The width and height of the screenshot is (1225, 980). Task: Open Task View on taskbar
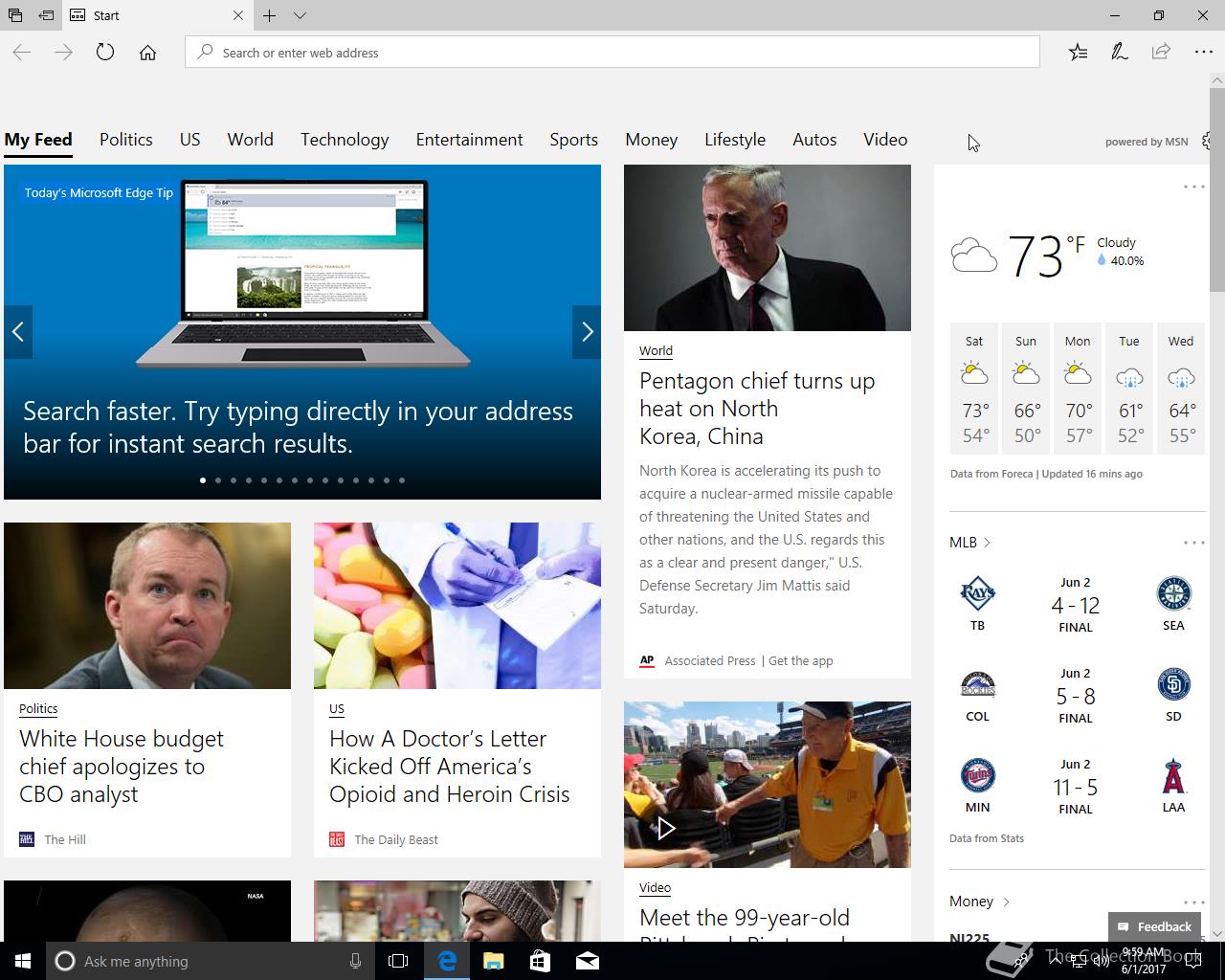(398, 961)
